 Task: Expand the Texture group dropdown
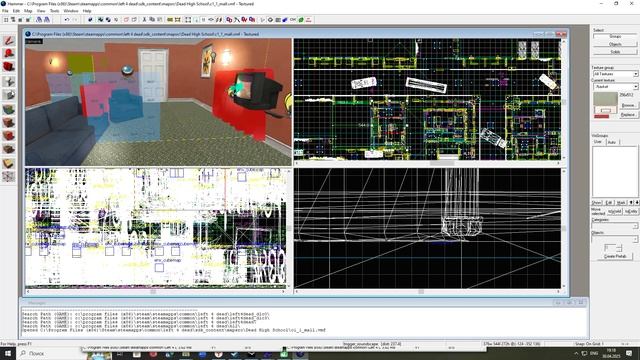[x=636, y=74]
